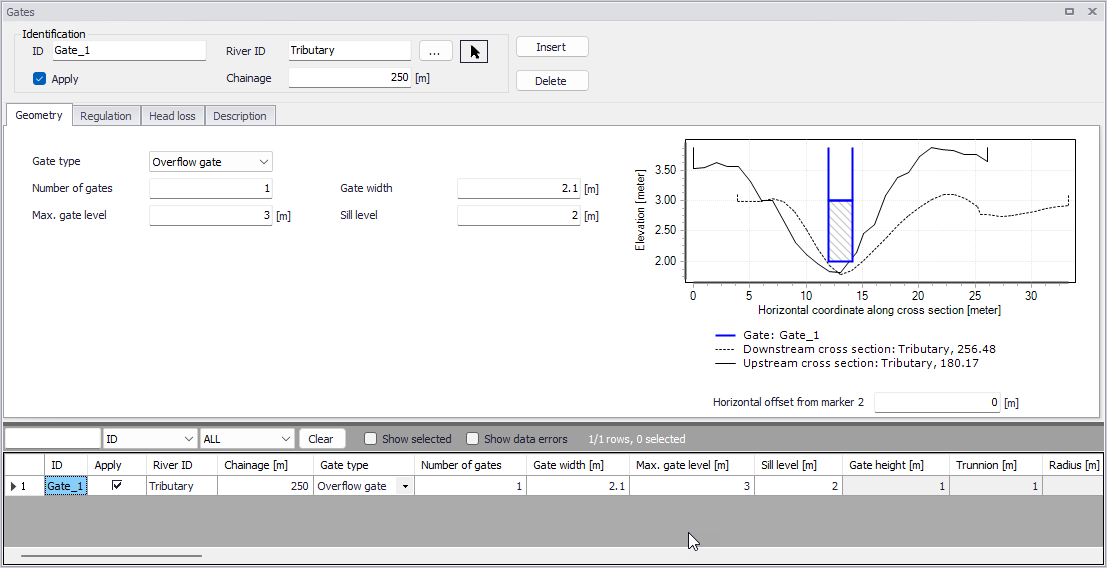Click the Gate width [m] column header
The width and height of the screenshot is (1107, 568).
pos(578,465)
